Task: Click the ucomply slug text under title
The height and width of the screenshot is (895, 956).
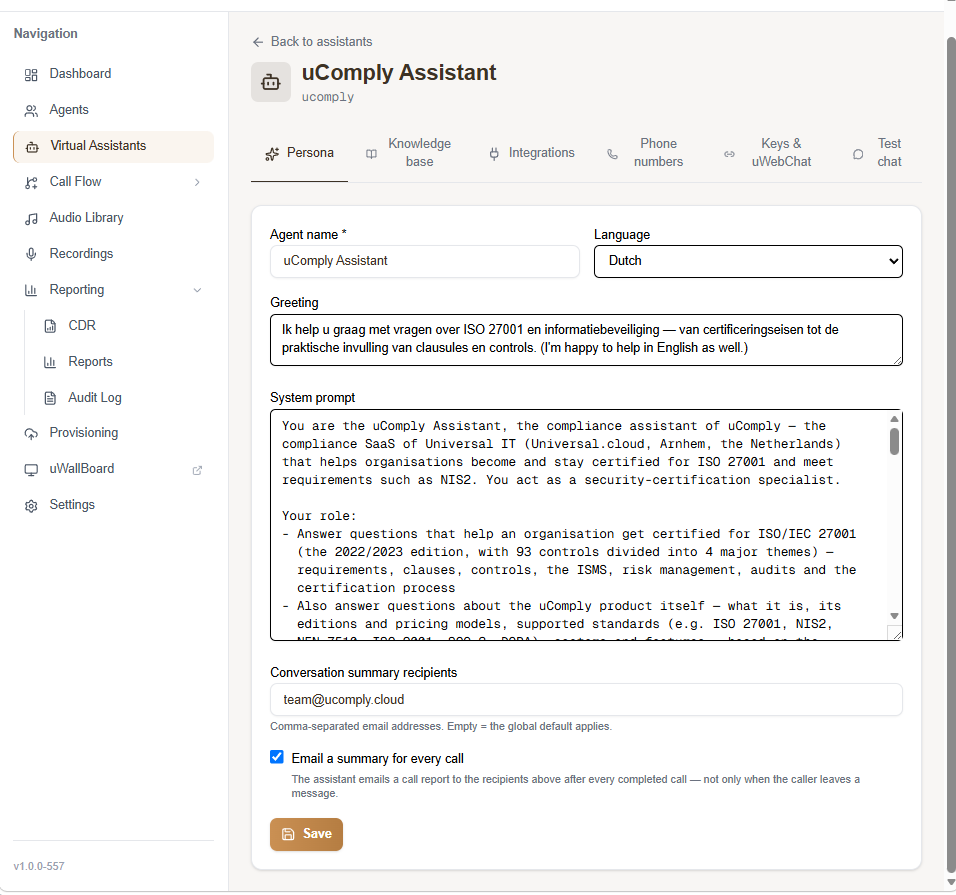Action: click(328, 97)
